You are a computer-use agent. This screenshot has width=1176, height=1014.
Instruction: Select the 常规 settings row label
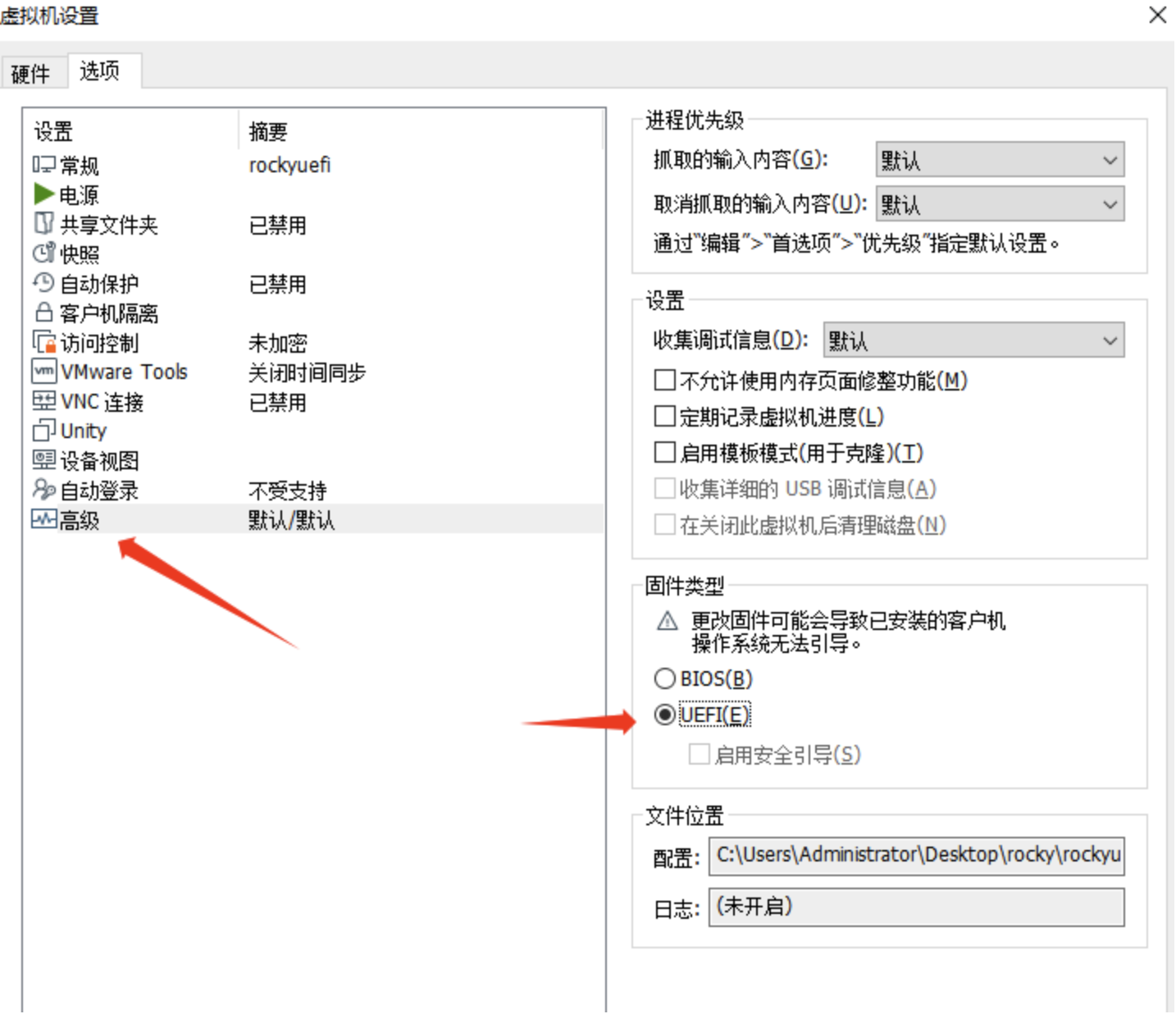click(x=80, y=166)
